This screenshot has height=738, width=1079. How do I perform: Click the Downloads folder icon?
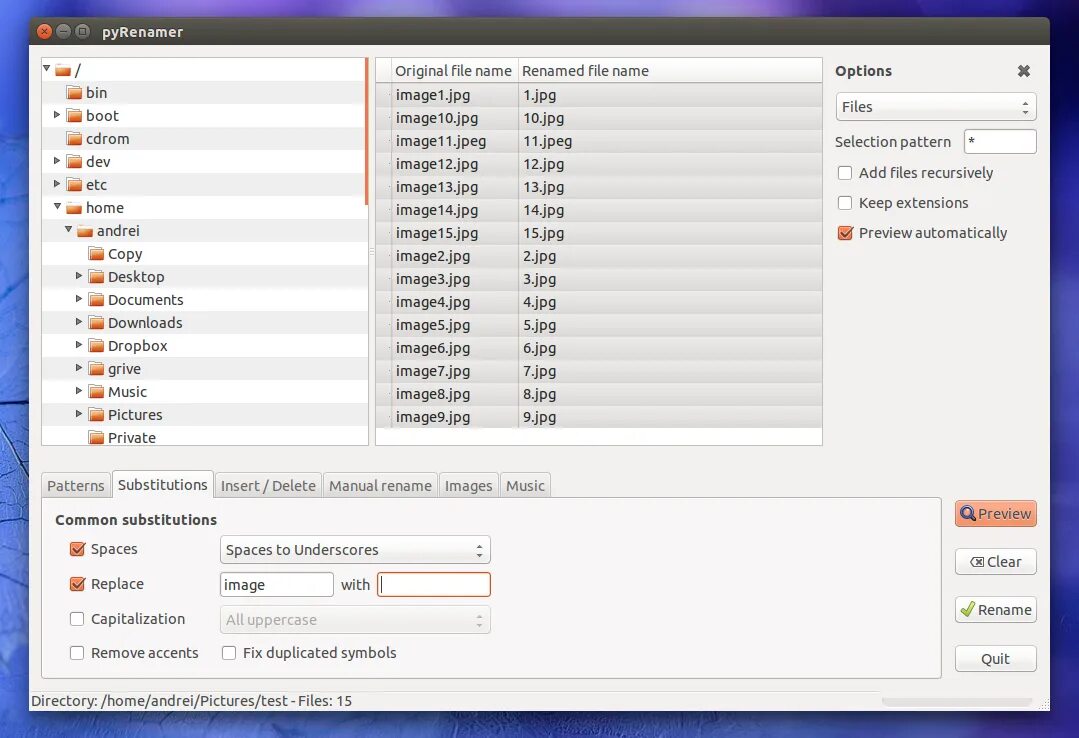tap(96, 323)
